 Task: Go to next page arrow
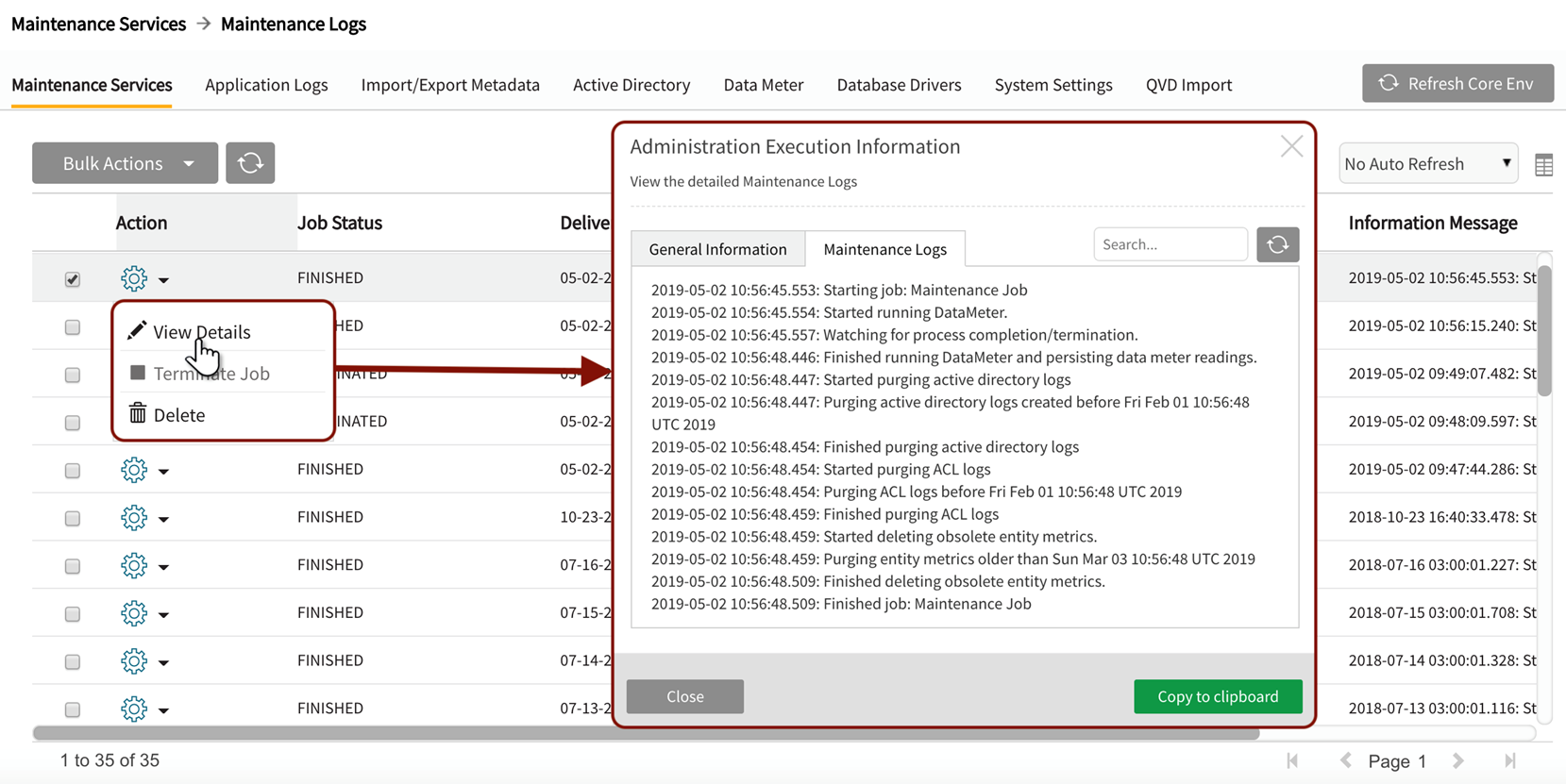[1458, 760]
